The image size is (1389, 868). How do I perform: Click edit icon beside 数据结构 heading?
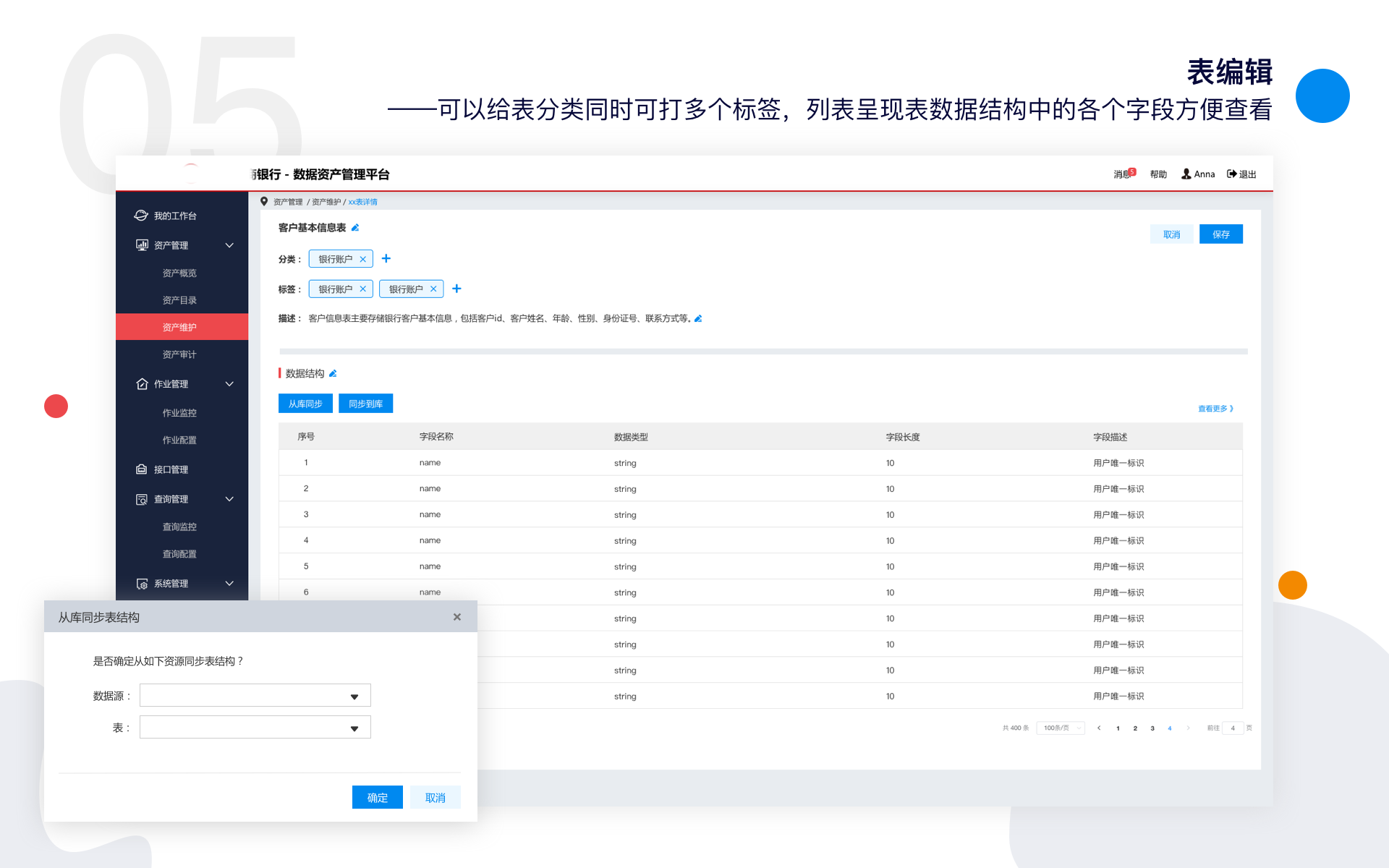click(333, 374)
